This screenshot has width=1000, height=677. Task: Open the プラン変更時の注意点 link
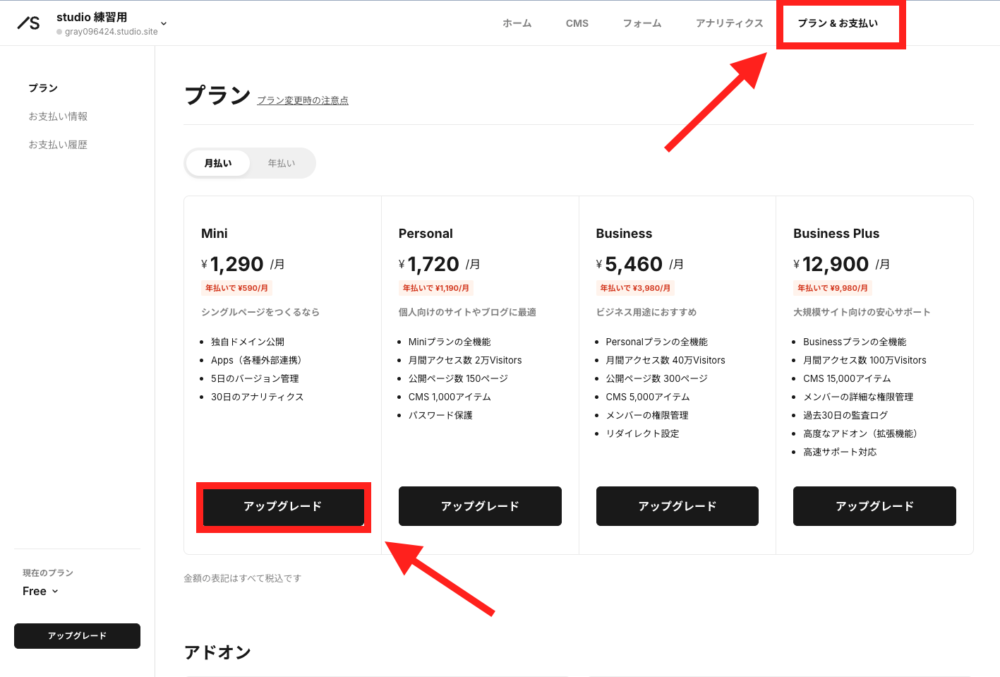tap(302, 100)
